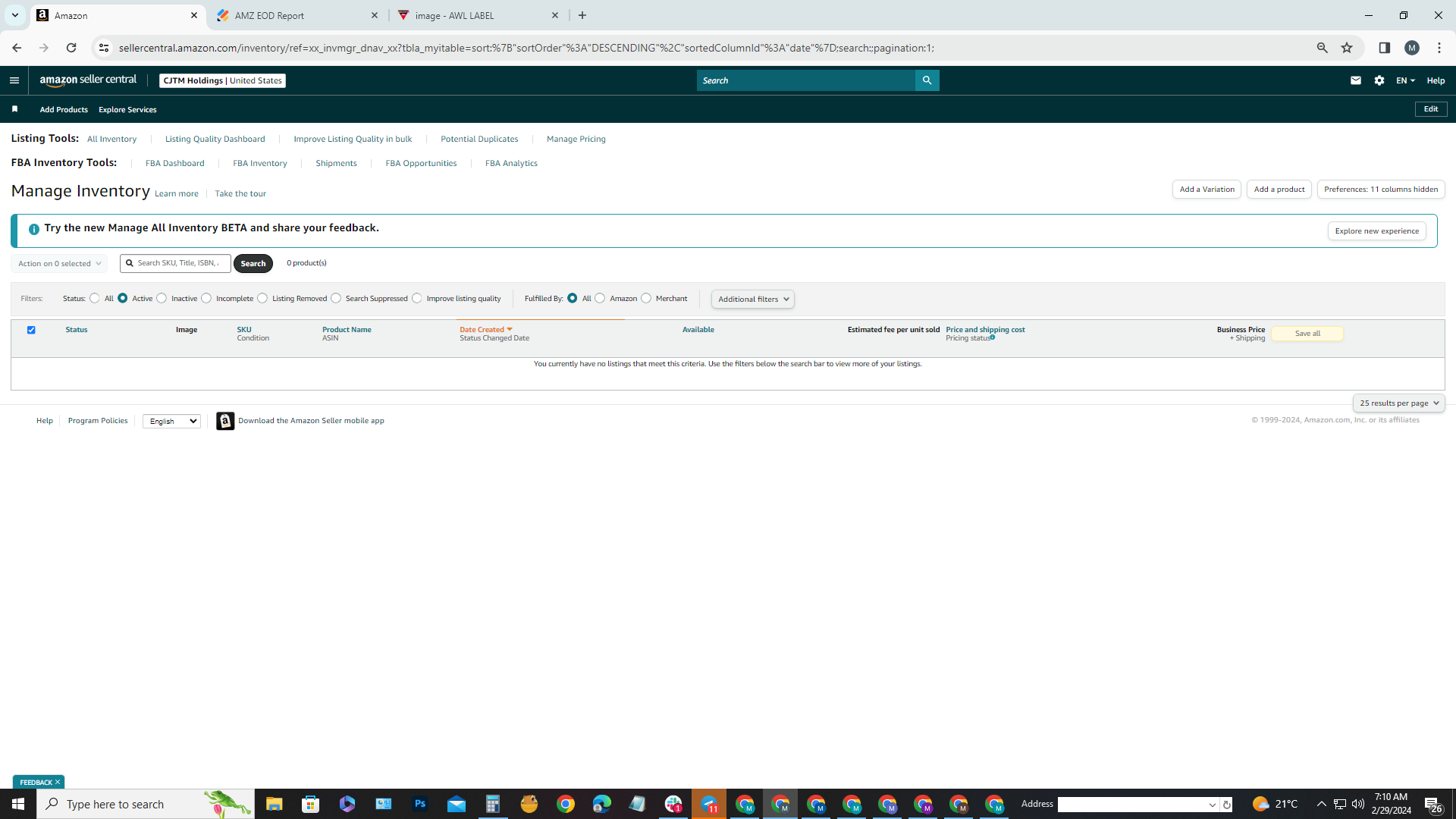The image size is (1456, 819).
Task: Click the info icon in BETA banner
Action: coord(33,229)
